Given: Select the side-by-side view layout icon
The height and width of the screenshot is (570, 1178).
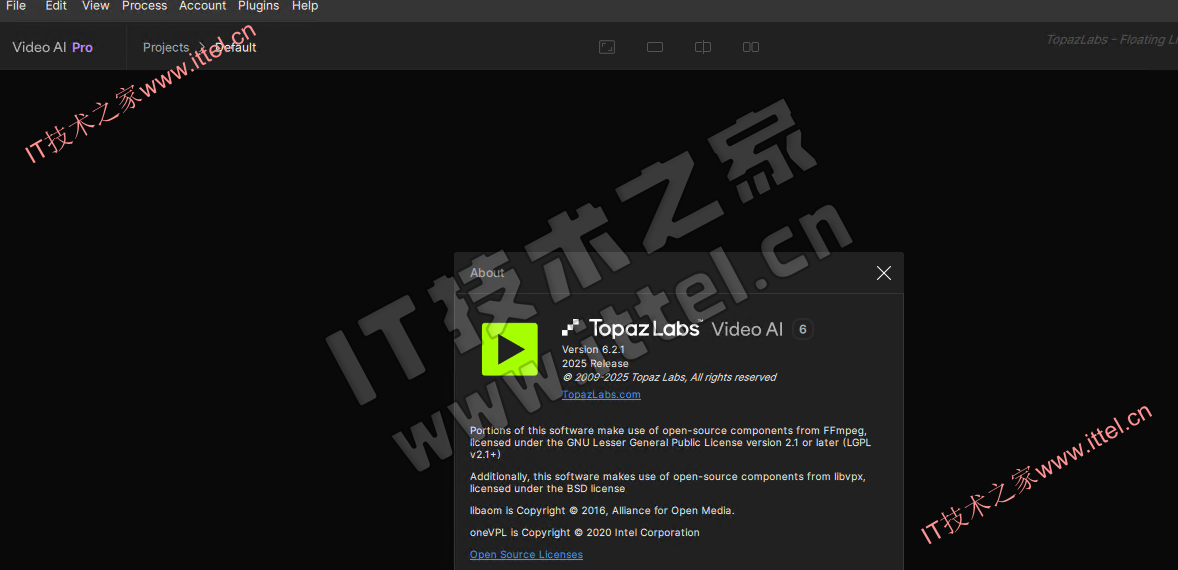Looking at the screenshot, I should [751, 47].
